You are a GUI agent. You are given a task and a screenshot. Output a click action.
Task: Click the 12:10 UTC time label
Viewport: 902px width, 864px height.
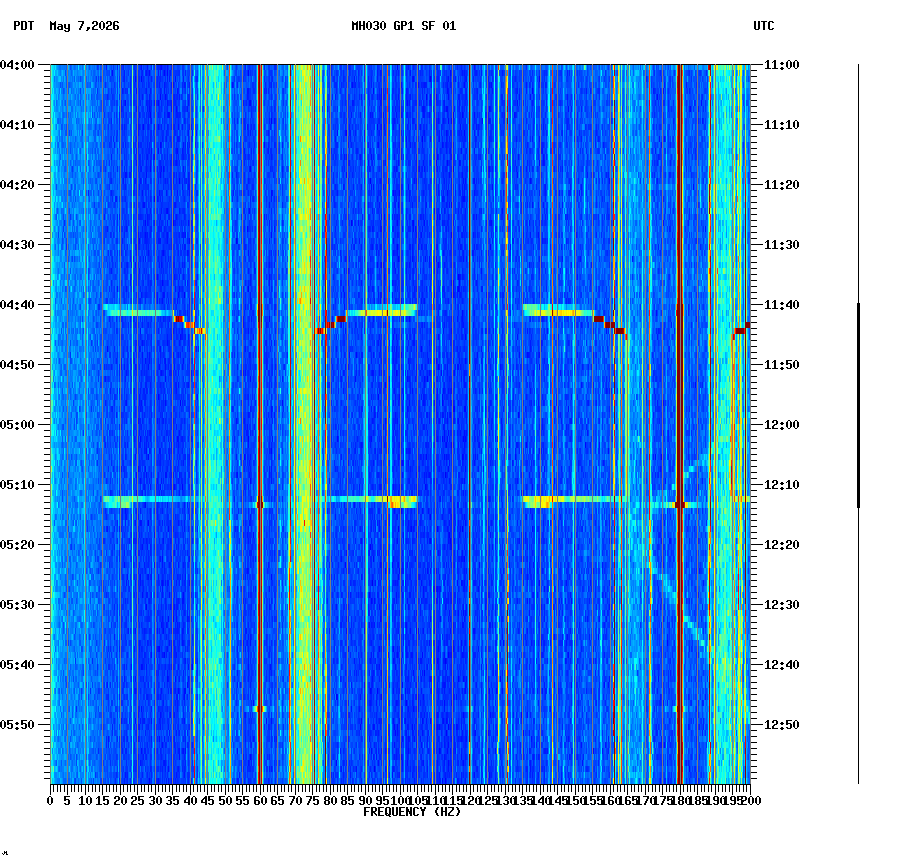[782, 485]
